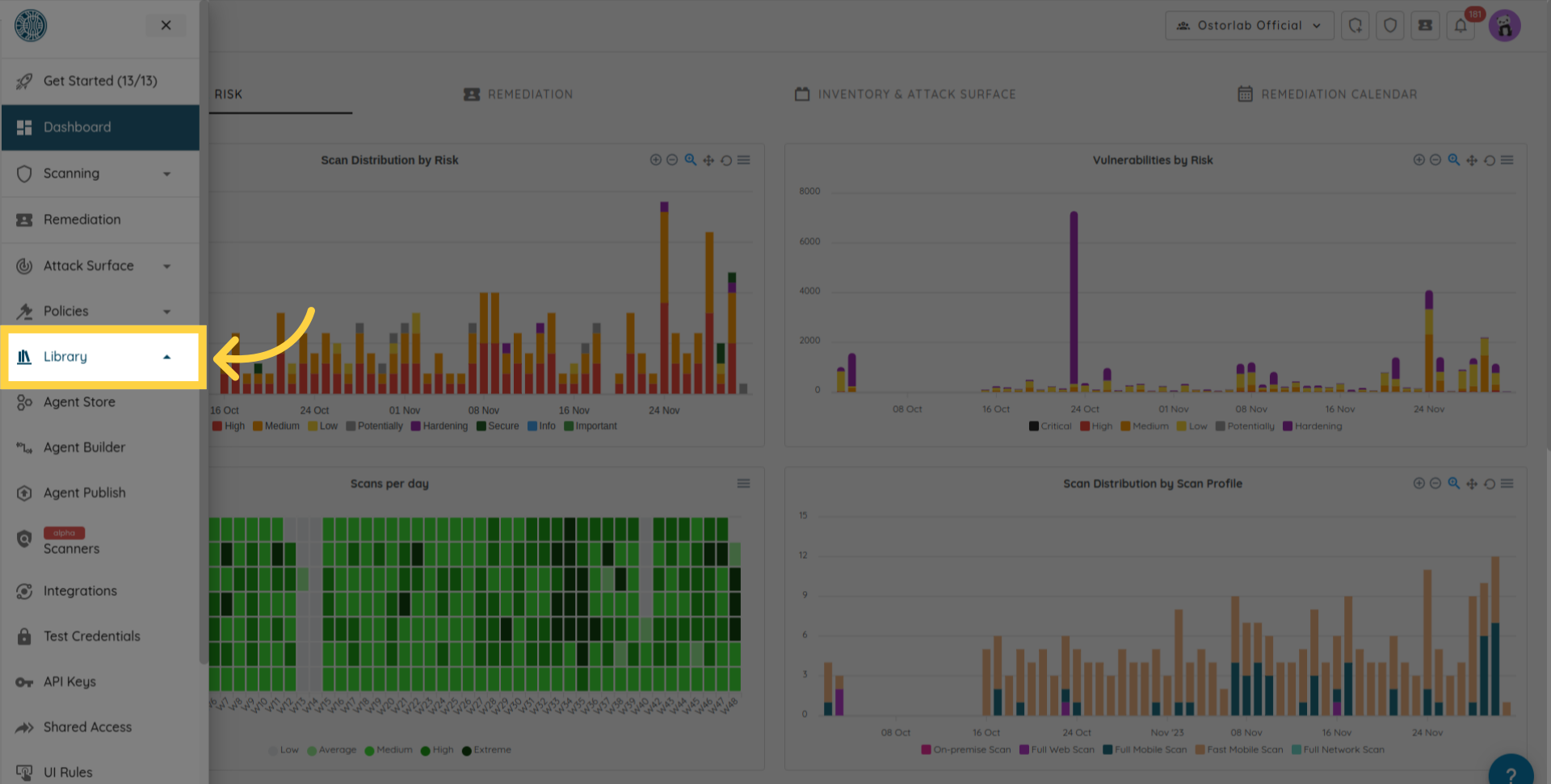
Task: Select pan tool on Scan Profile chart
Action: pyautogui.click(x=1472, y=484)
